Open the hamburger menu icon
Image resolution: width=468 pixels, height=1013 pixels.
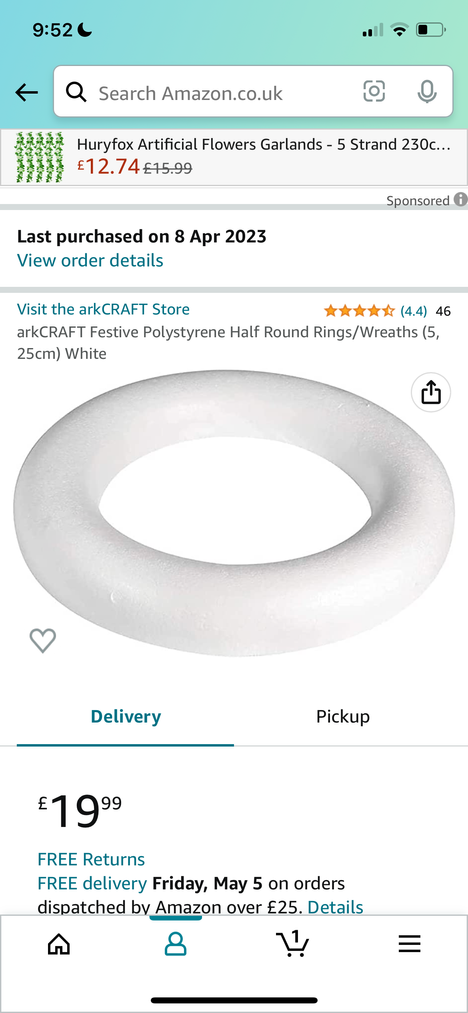click(409, 944)
